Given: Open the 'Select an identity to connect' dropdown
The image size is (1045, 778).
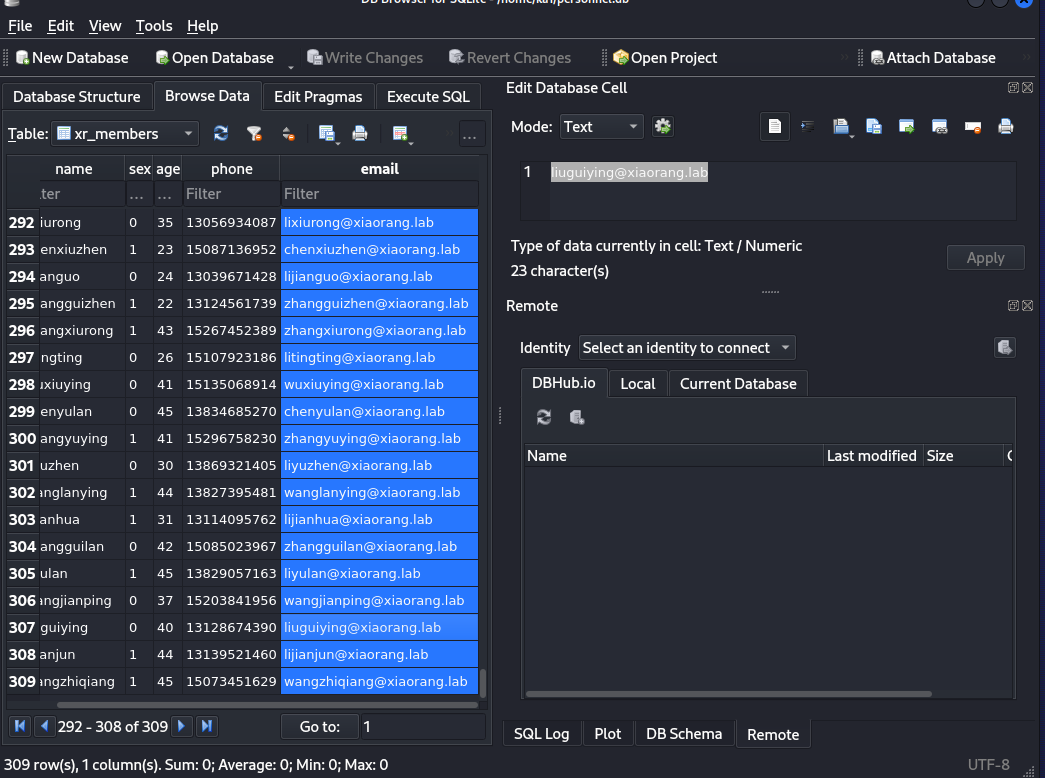Looking at the screenshot, I should coord(686,347).
